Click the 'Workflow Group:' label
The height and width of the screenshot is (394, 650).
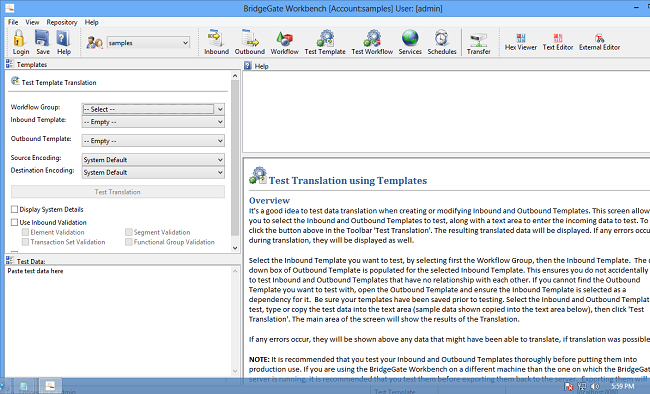coord(35,107)
